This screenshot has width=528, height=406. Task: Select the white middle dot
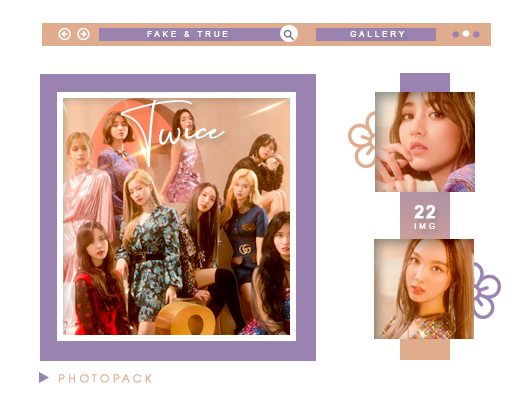click(466, 33)
